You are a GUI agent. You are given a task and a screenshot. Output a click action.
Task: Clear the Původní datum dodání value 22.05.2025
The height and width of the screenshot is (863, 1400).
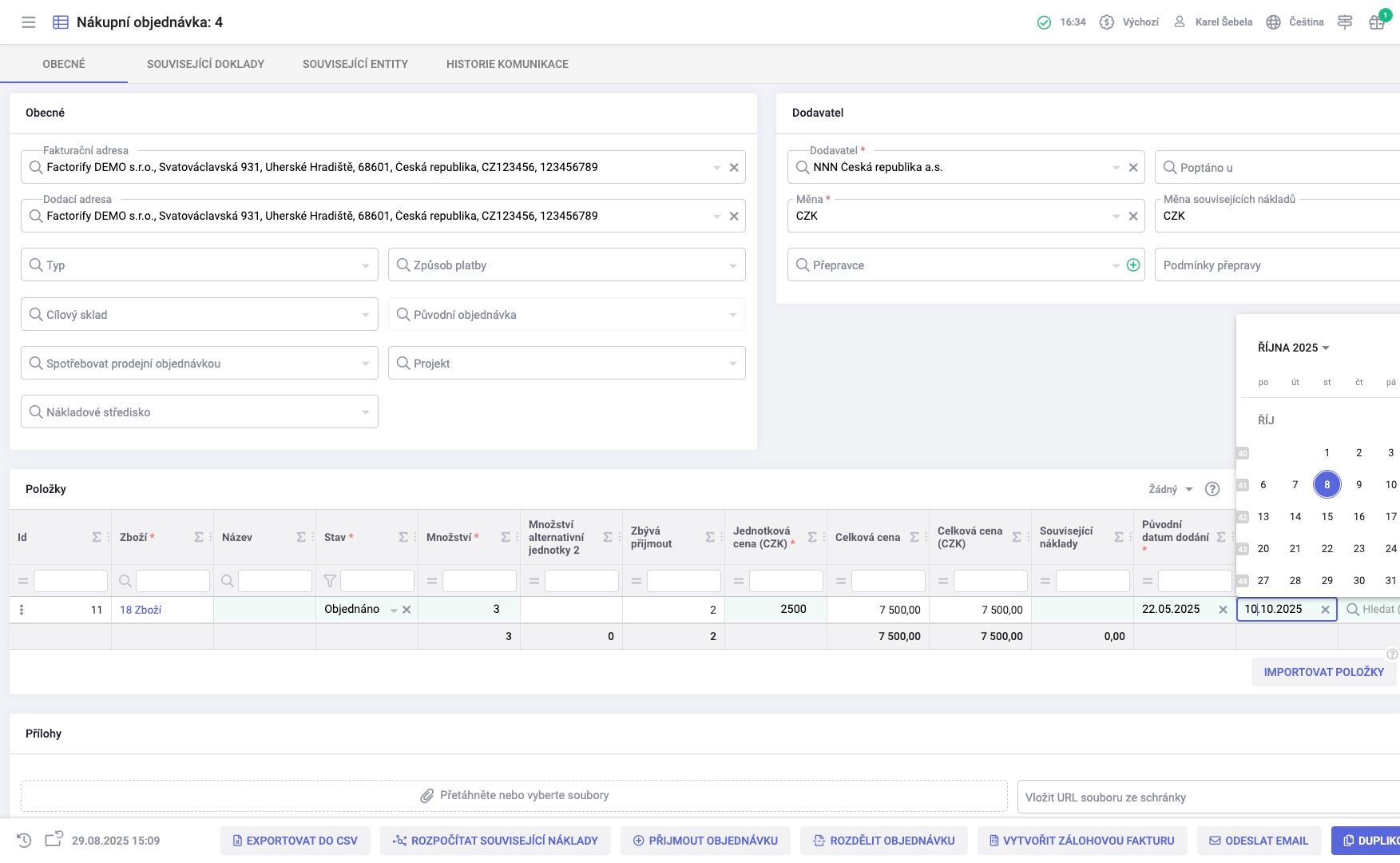pos(1223,610)
